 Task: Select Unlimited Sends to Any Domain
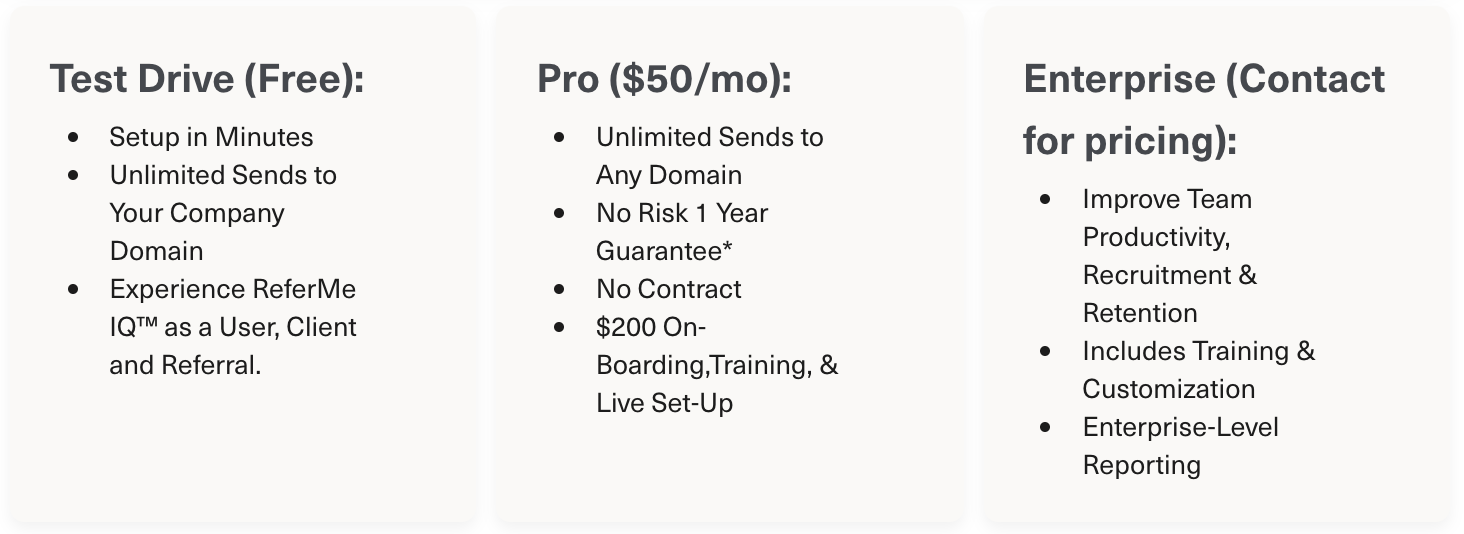tap(710, 156)
